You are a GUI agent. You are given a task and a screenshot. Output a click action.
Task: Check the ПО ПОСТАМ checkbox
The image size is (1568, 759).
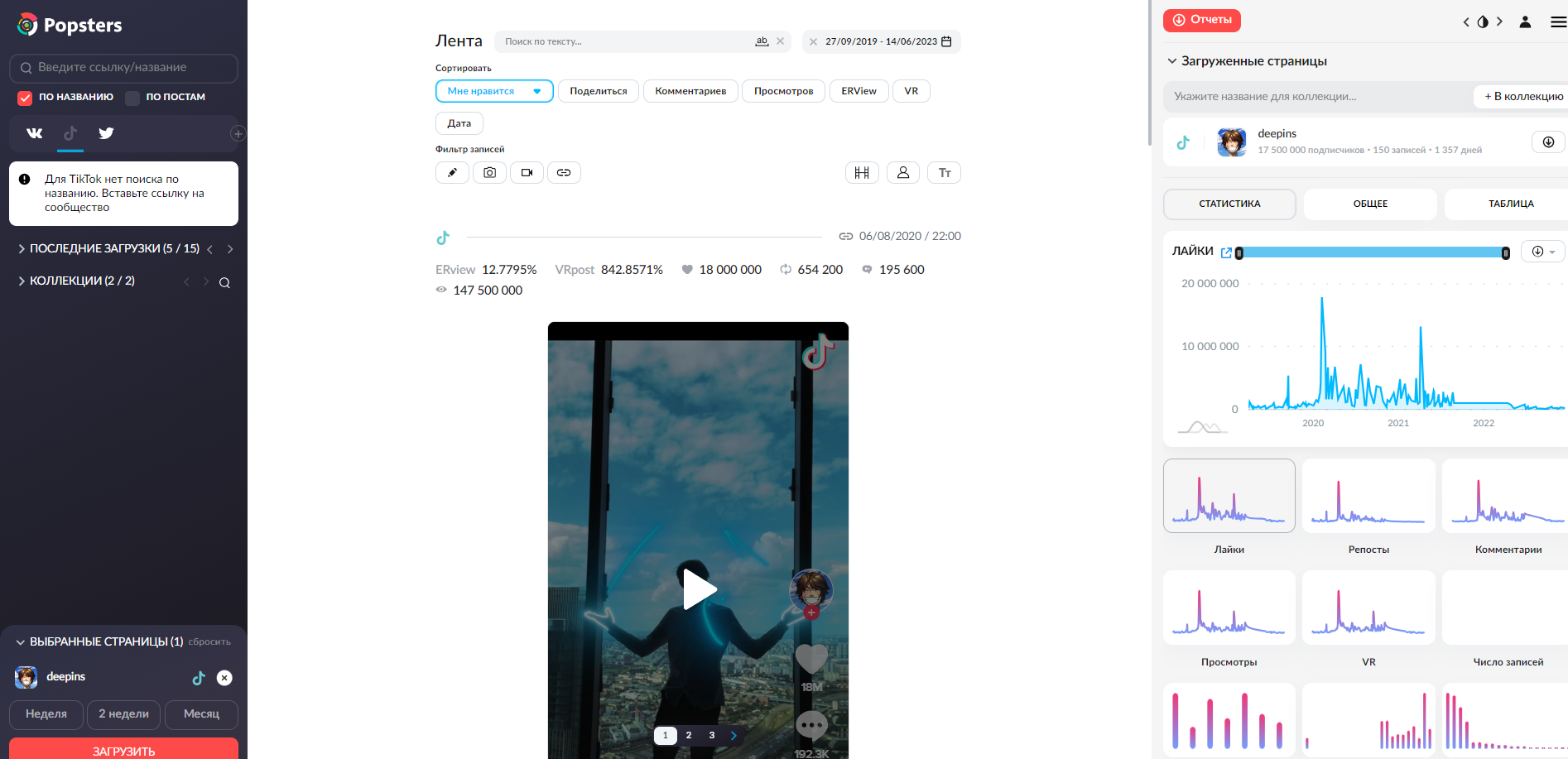(132, 98)
